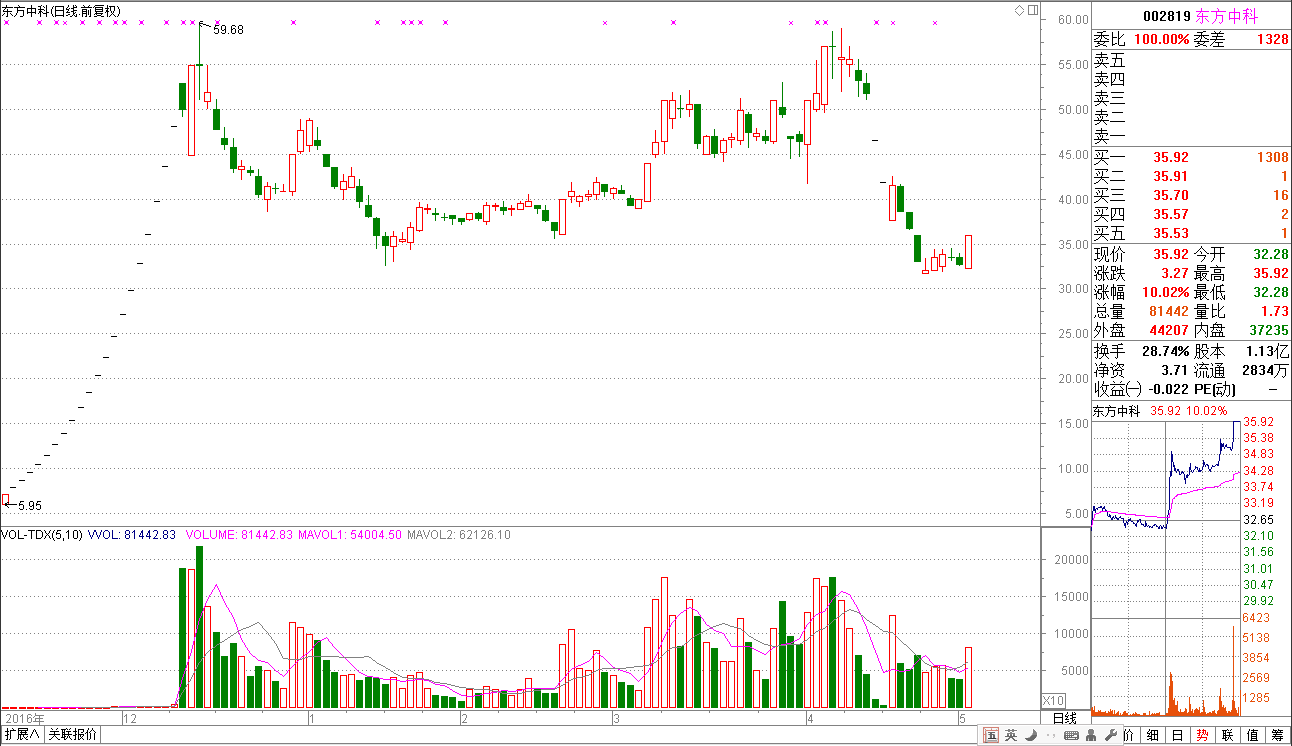Switch to the 细 tab
Screen dimensions: 1292x746
(1153, 735)
